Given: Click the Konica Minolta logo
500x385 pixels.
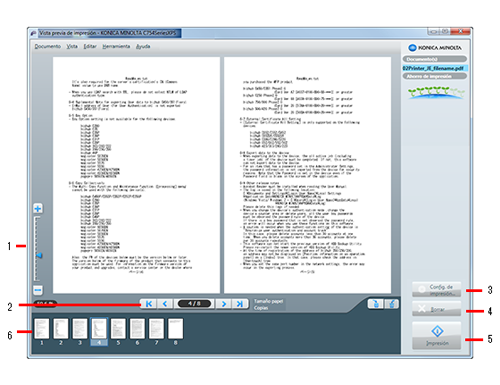Looking at the screenshot, I should click(x=435, y=48).
